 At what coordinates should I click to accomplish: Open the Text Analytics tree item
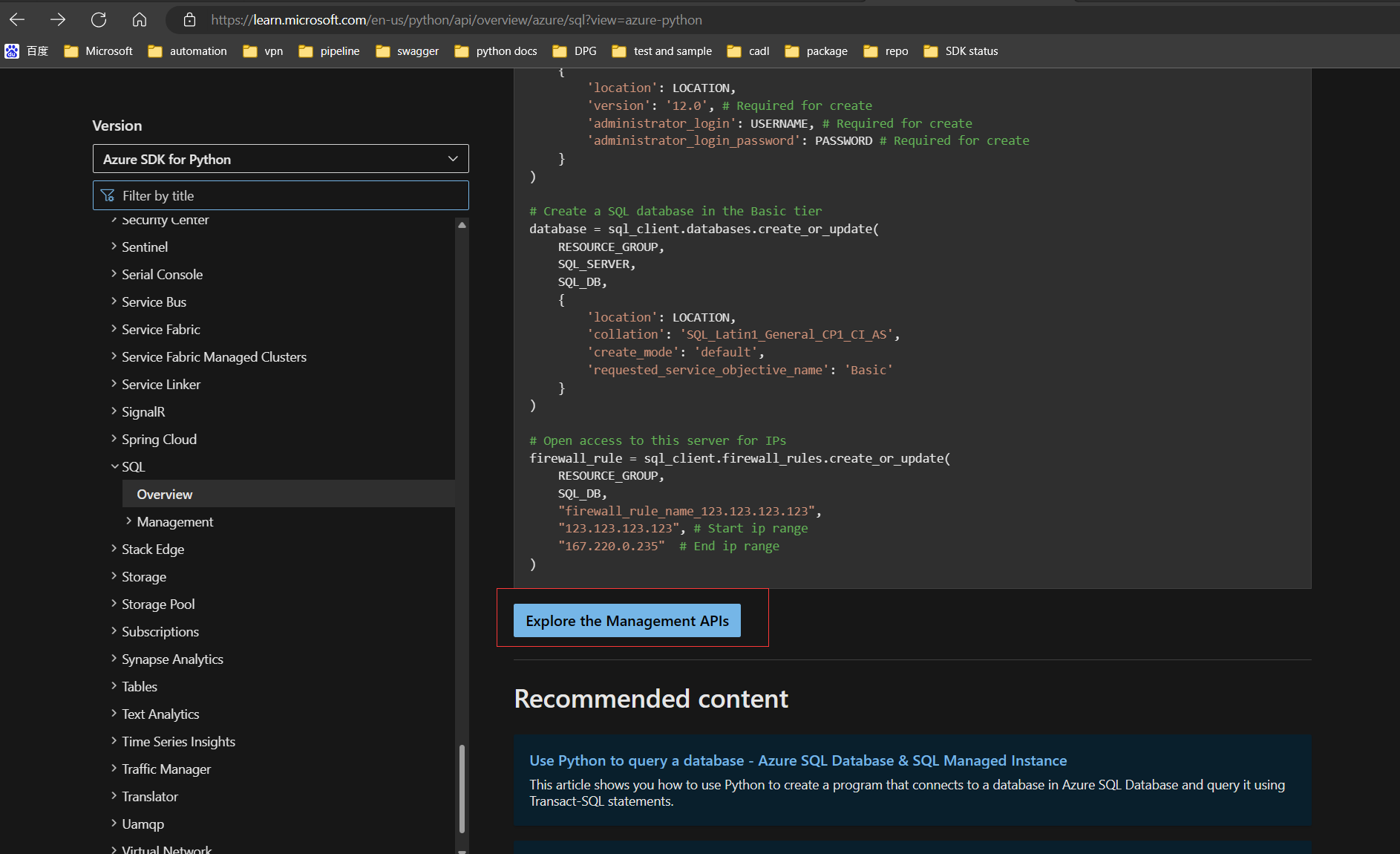click(160, 714)
